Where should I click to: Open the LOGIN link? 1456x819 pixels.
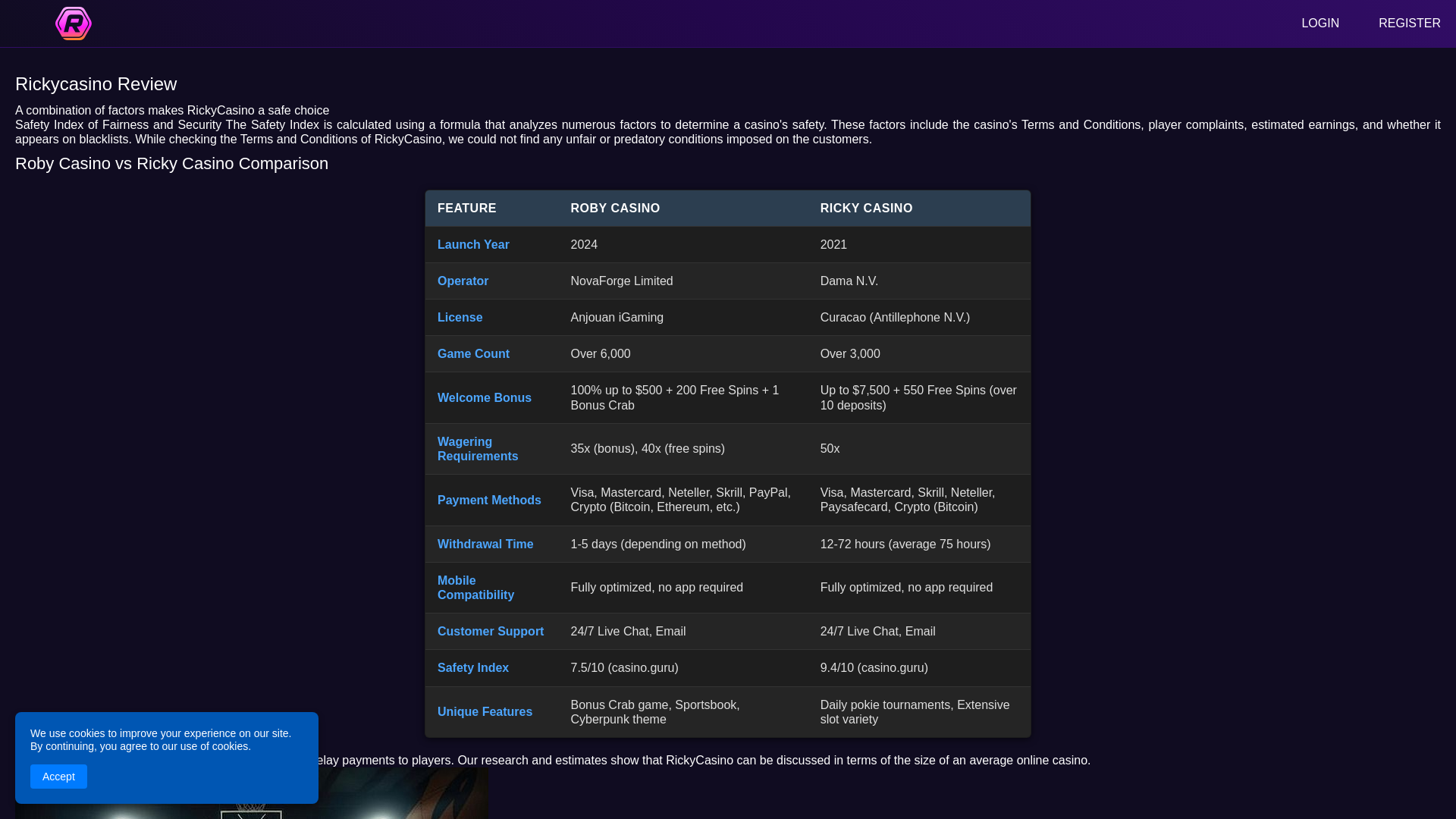coord(1320,24)
